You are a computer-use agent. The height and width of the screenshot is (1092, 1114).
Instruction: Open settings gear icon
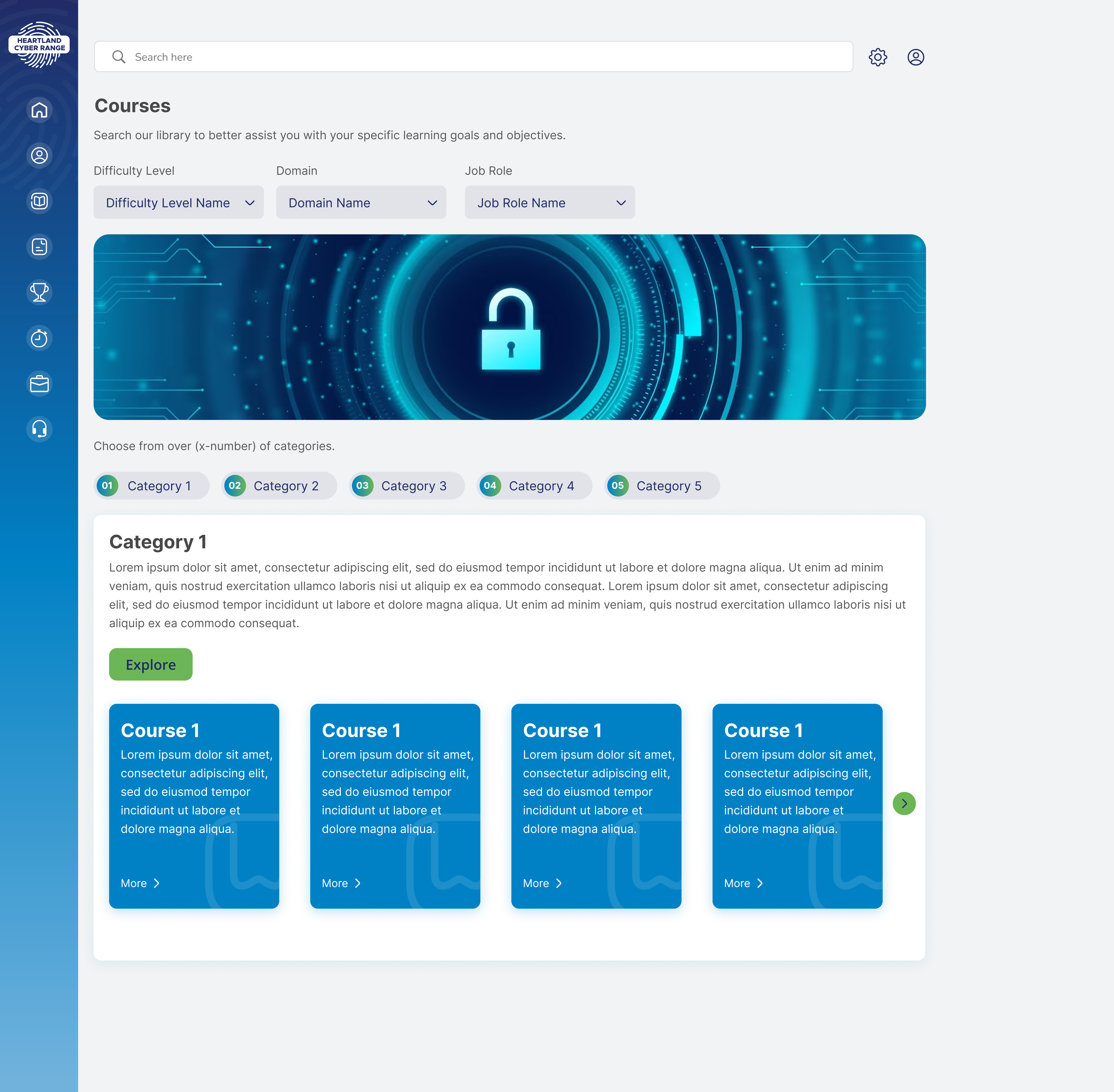(x=878, y=57)
